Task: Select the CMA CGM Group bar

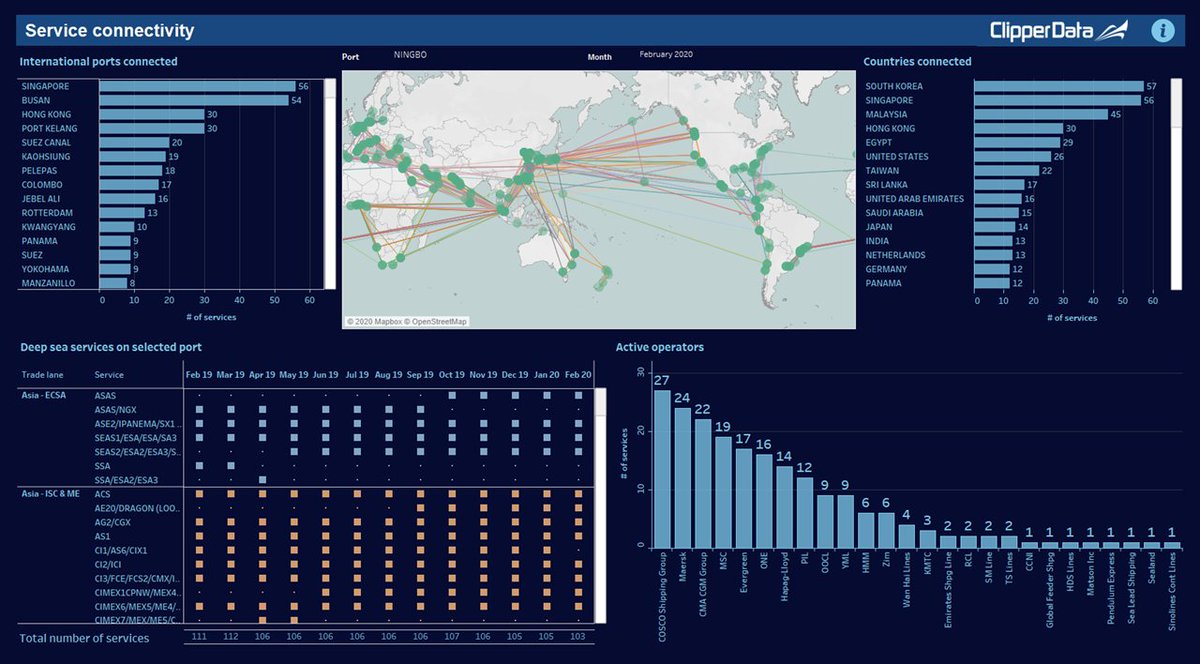Action: tap(703, 484)
